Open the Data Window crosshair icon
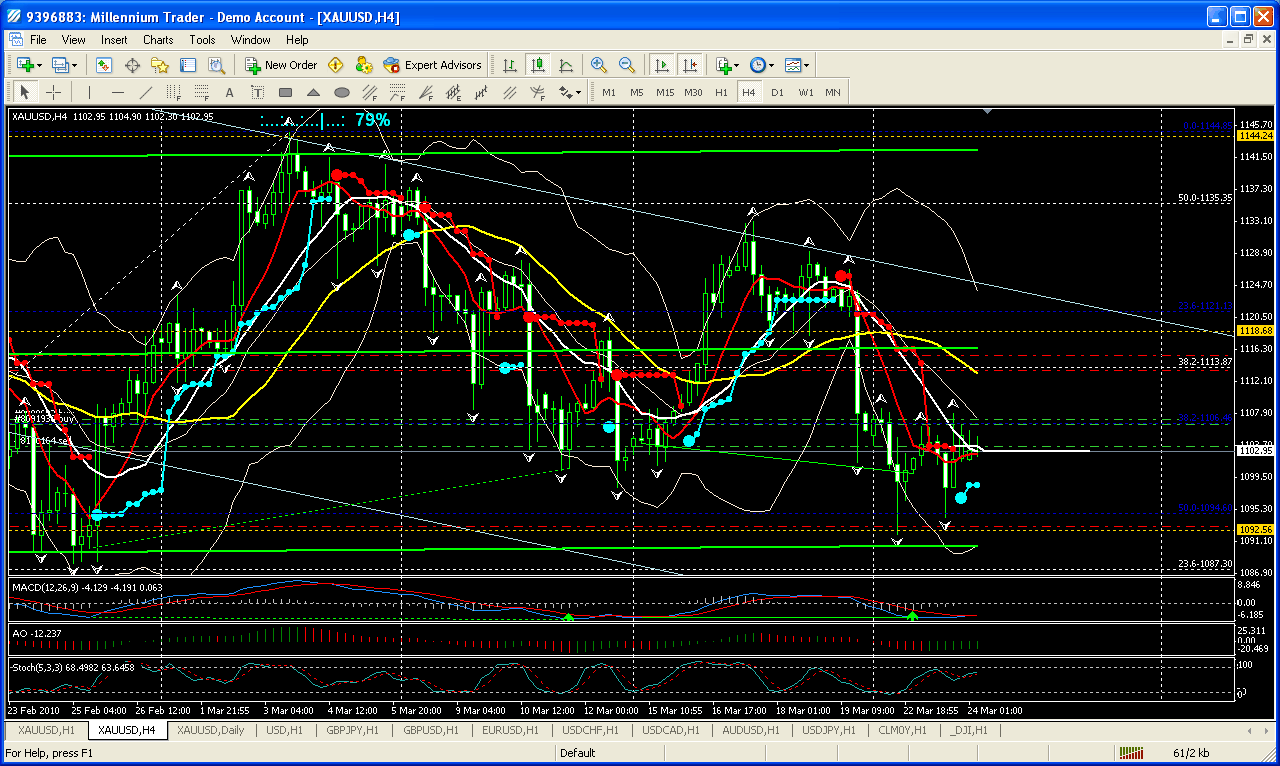 pyautogui.click(x=132, y=65)
